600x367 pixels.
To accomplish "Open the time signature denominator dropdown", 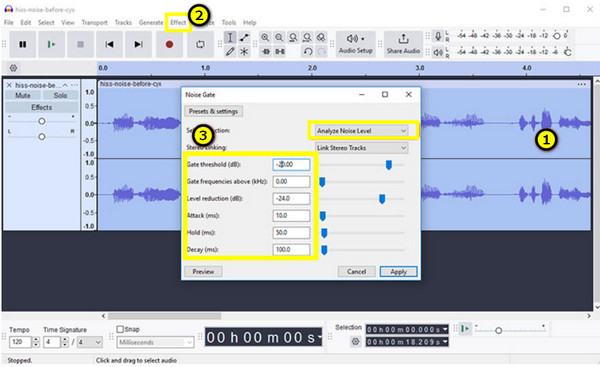I will [90, 342].
